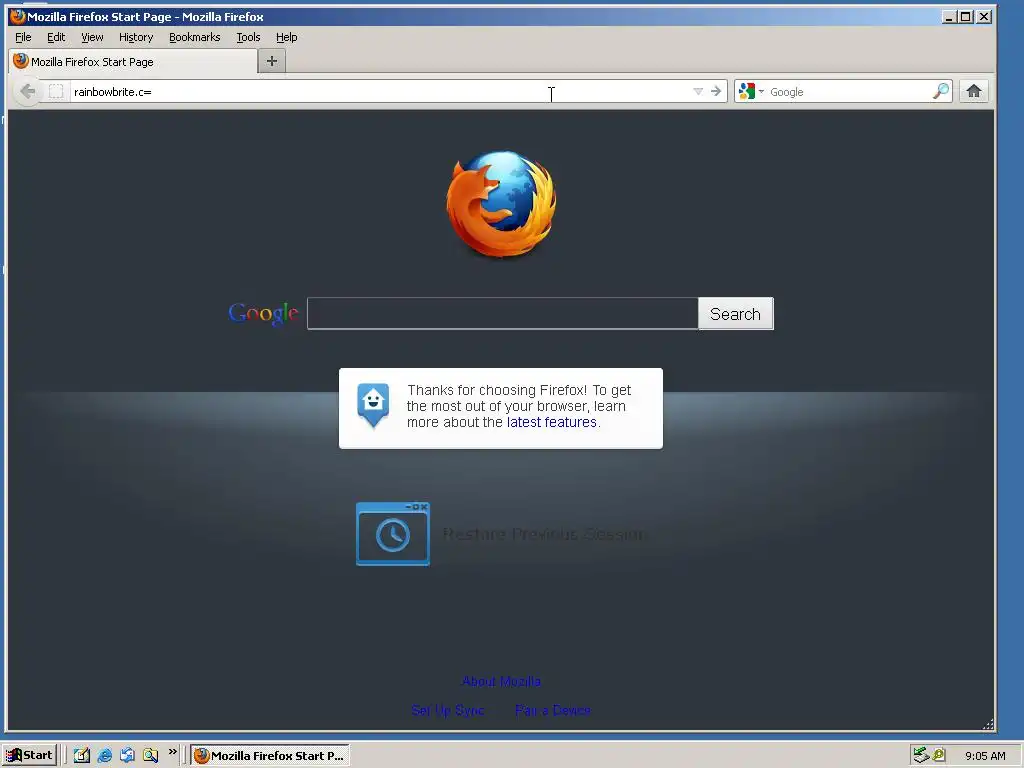Image resolution: width=1024 pixels, height=768 pixels.
Task: Click the magnifying glass search icon
Action: (940, 91)
